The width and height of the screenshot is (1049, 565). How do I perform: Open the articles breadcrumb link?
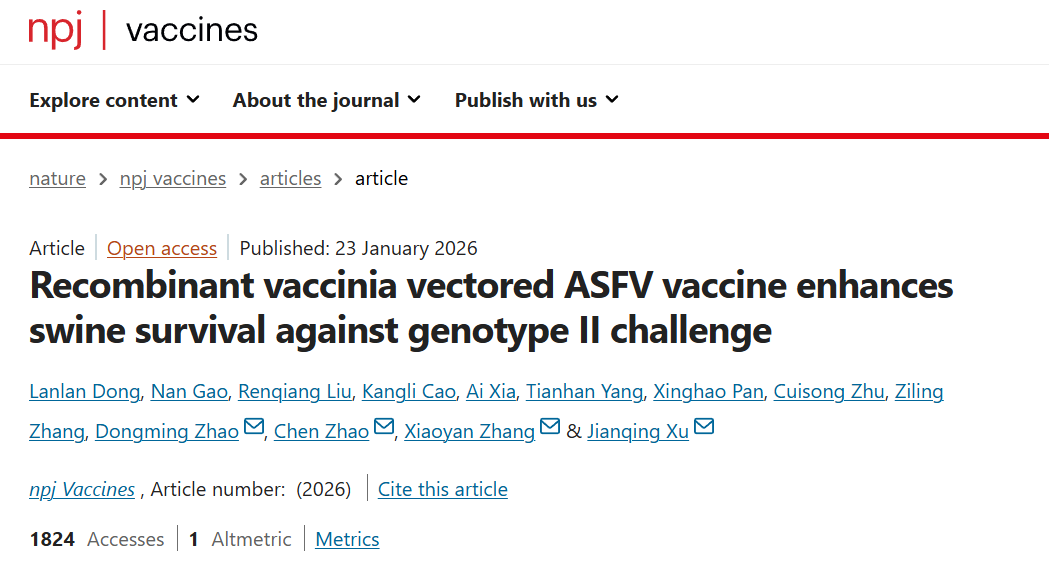[x=290, y=179]
